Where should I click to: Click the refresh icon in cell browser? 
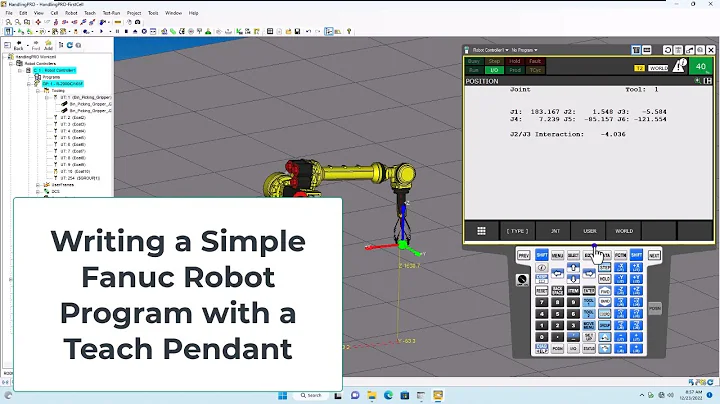70,45
